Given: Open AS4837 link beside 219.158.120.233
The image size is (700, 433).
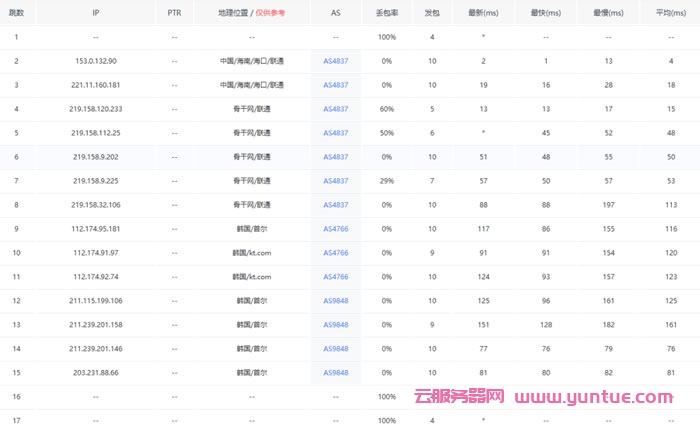Looking at the screenshot, I should click(x=336, y=109).
